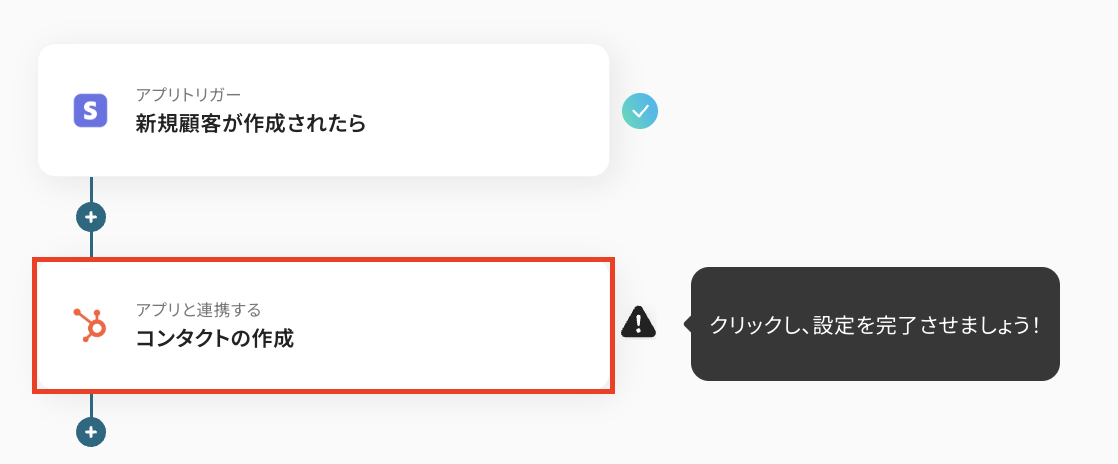1118x464 pixels.
Task: Click the Stripe app icon
Action: pyautogui.click(x=91, y=110)
